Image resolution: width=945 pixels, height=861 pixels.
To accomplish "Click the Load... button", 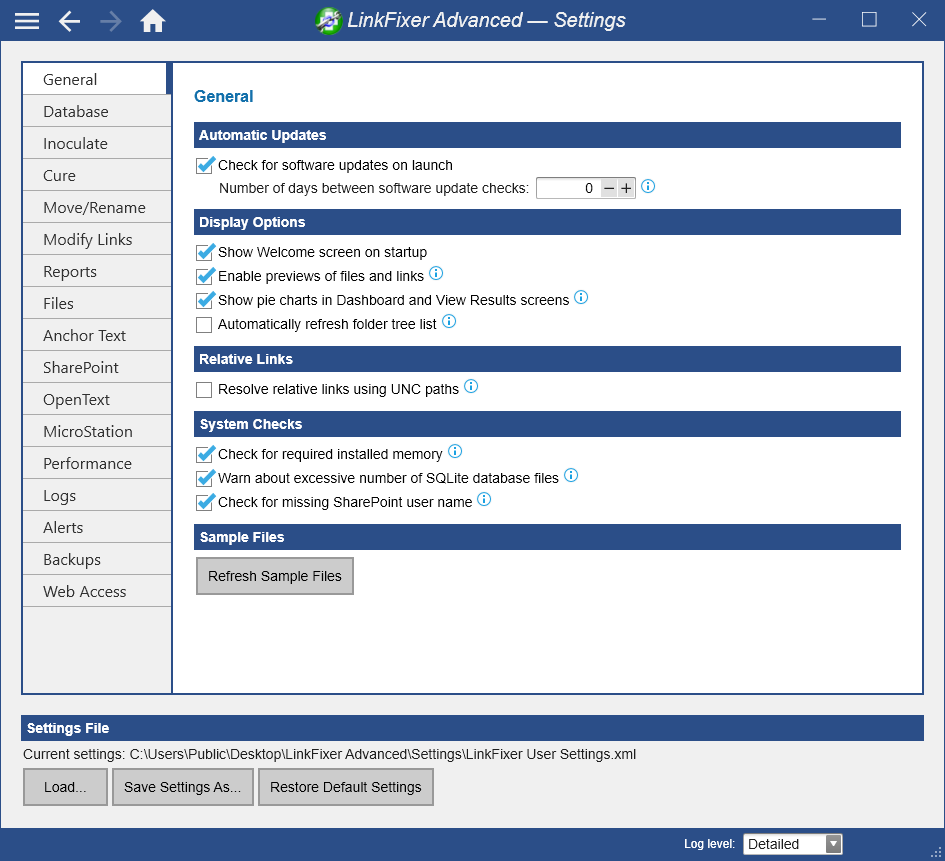I will click(65, 787).
